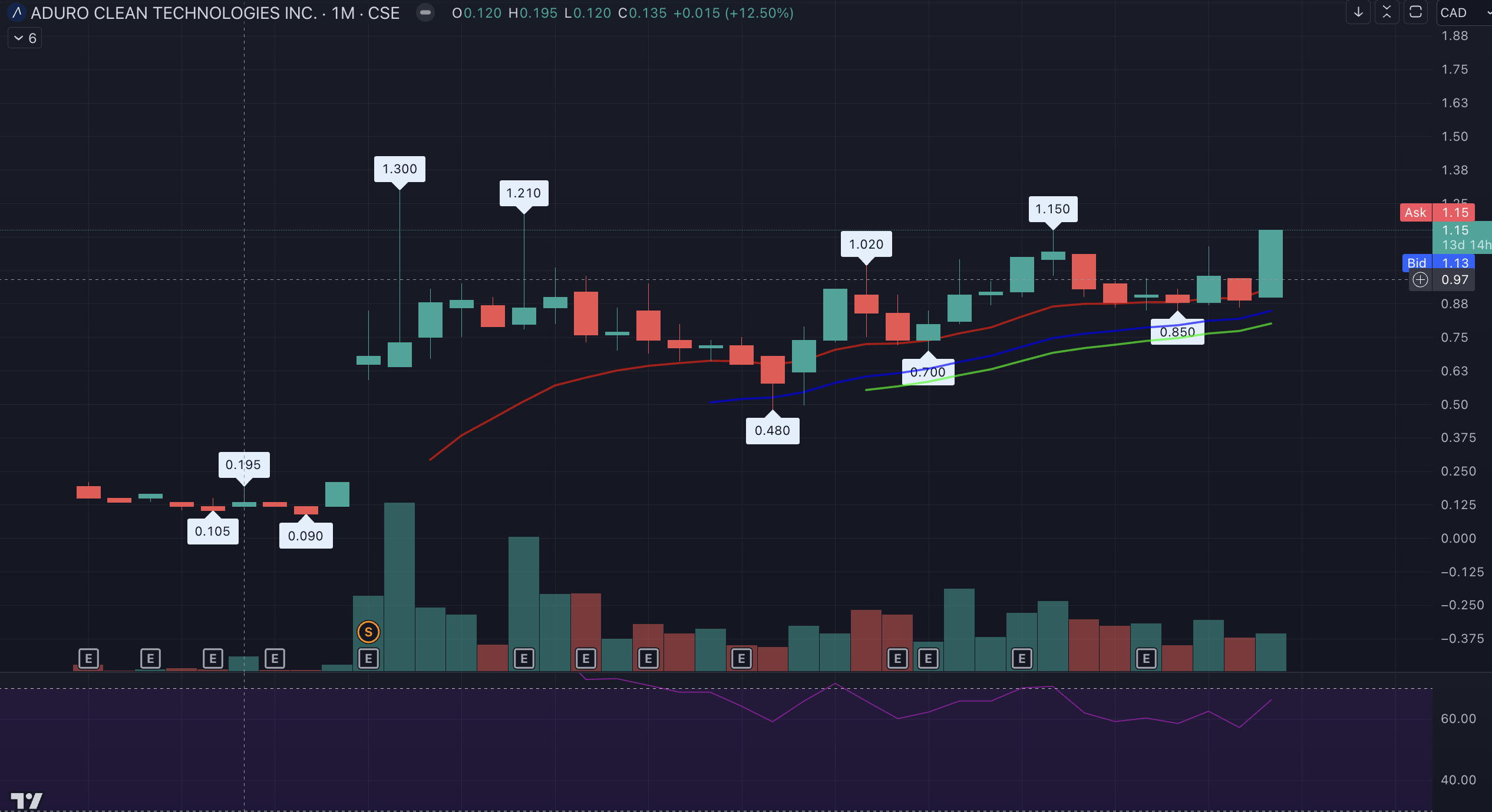Click the 13d 14h countdown label
The image size is (1492, 812).
click(x=1467, y=245)
